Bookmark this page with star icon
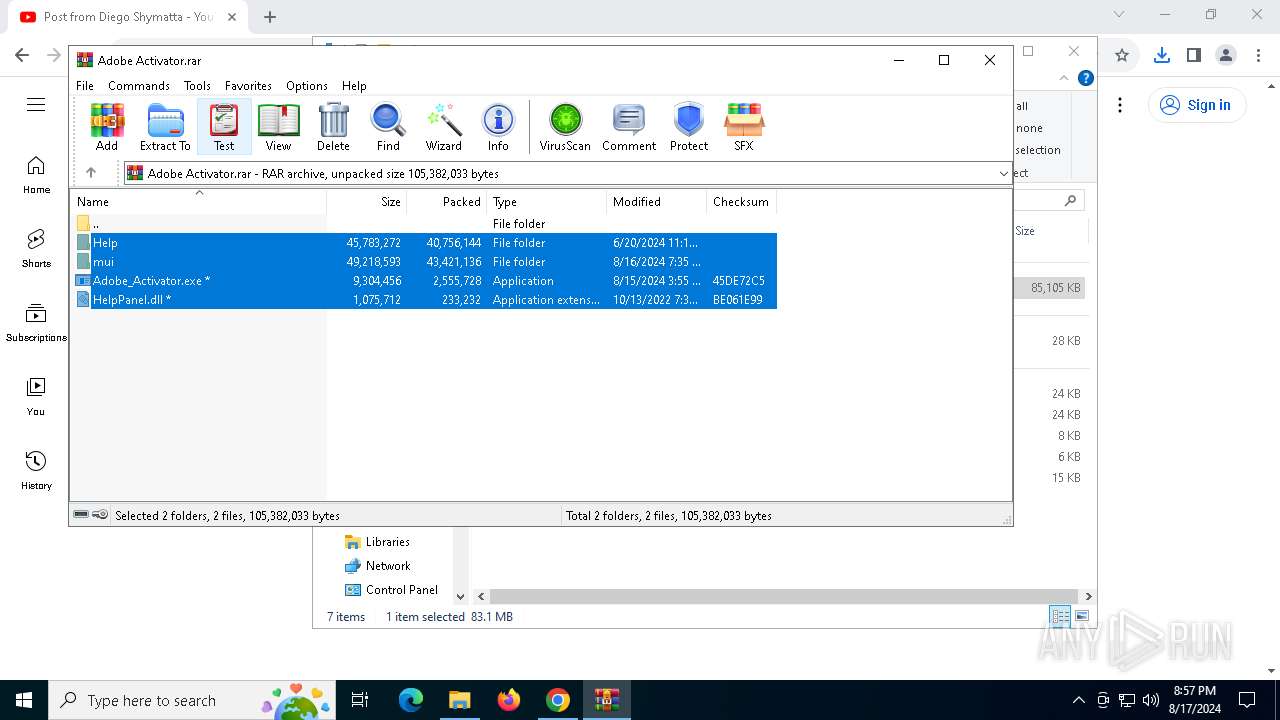This screenshot has height=720, width=1280. [1122, 55]
